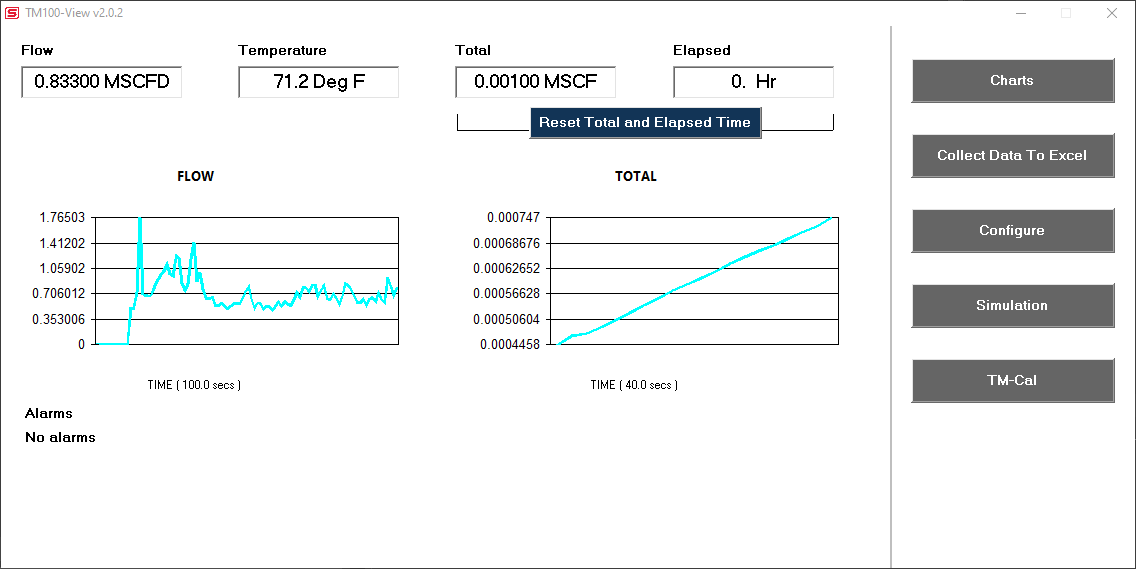The width and height of the screenshot is (1136, 569).
Task: Launch the TM-Cal tool
Action: pyautogui.click(x=1012, y=381)
